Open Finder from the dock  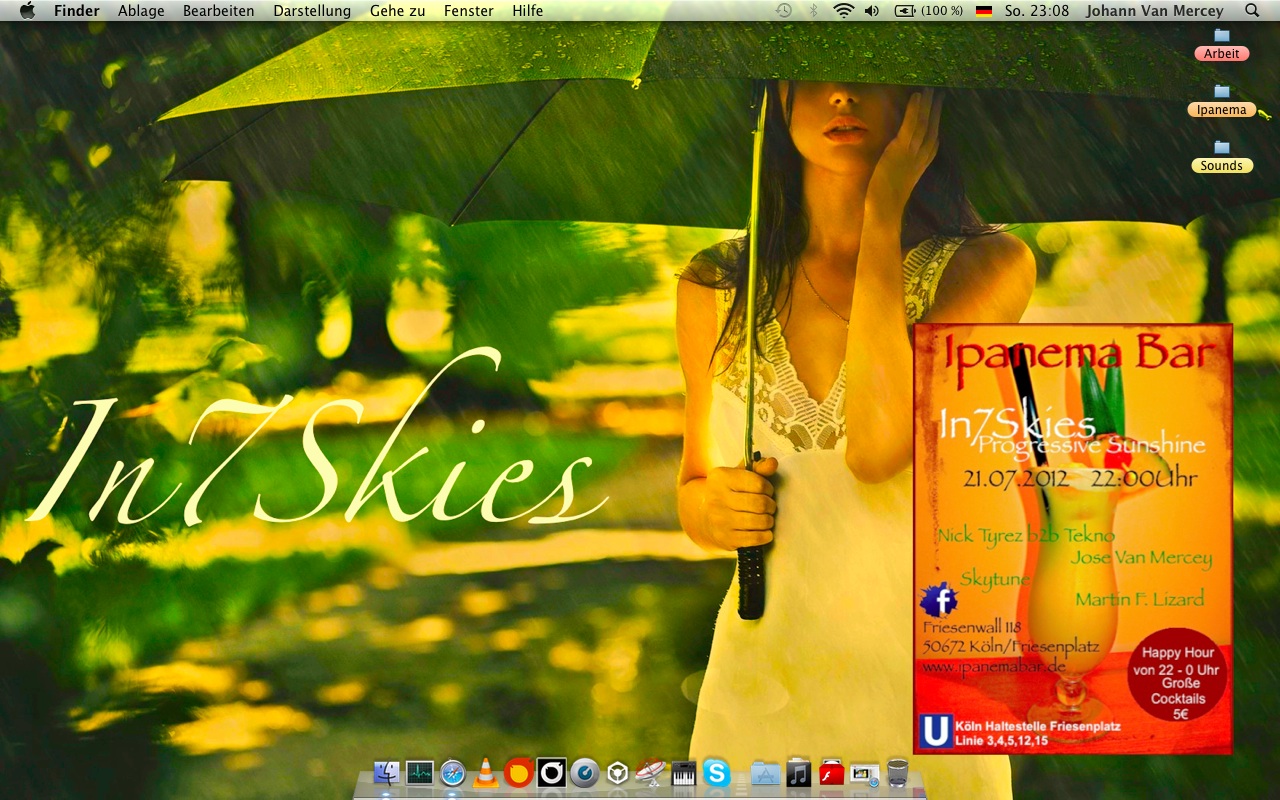pos(386,773)
